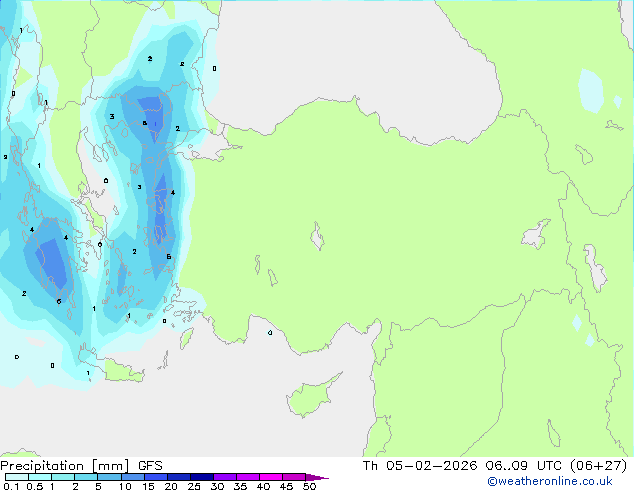Image resolution: width=634 pixels, height=490 pixels.
Task: Click the '15' legend scale label
Action: click(x=148, y=486)
